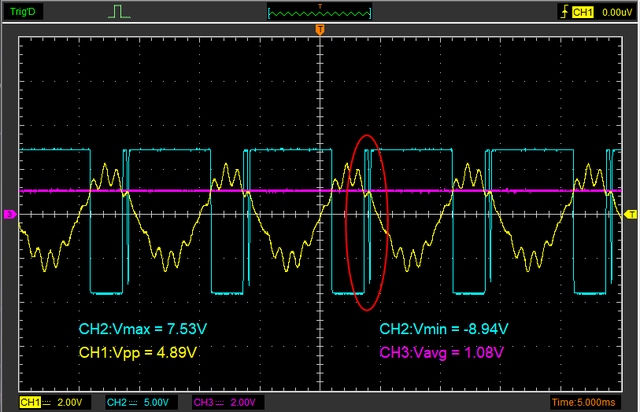Image resolution: width=640 pixels, height=412 pixels.
Task: Click the waveform memory overview bar
Action: pos(319,12)
